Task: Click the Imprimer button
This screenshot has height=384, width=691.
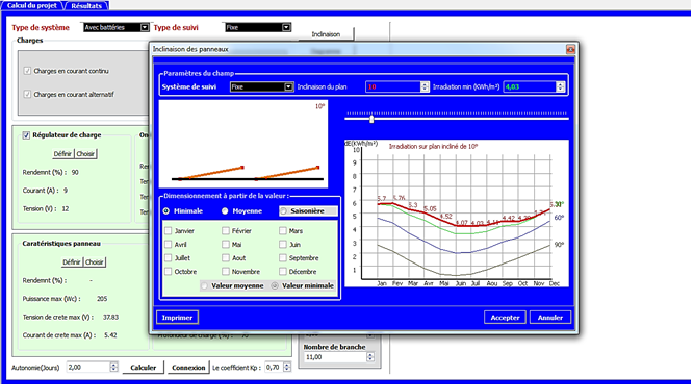Action: (x=177, y=317)
